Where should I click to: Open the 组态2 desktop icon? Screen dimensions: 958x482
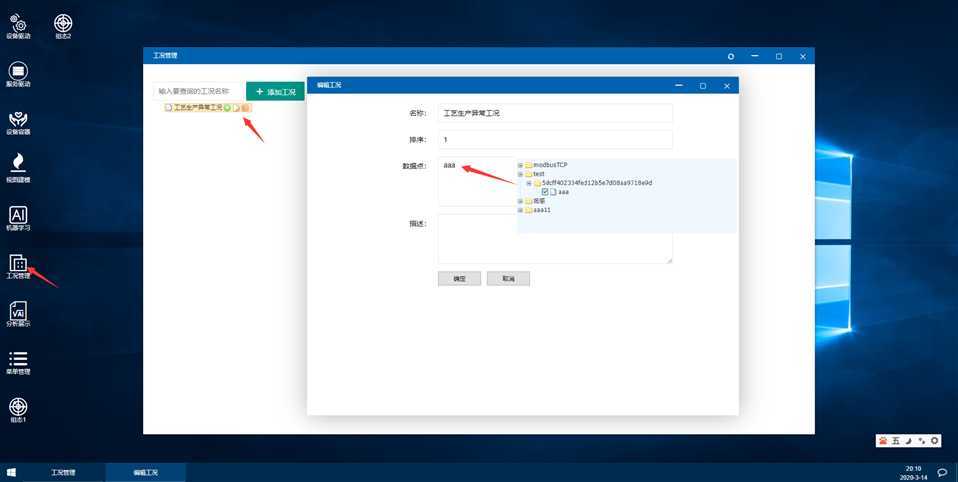tap(64, 26)
